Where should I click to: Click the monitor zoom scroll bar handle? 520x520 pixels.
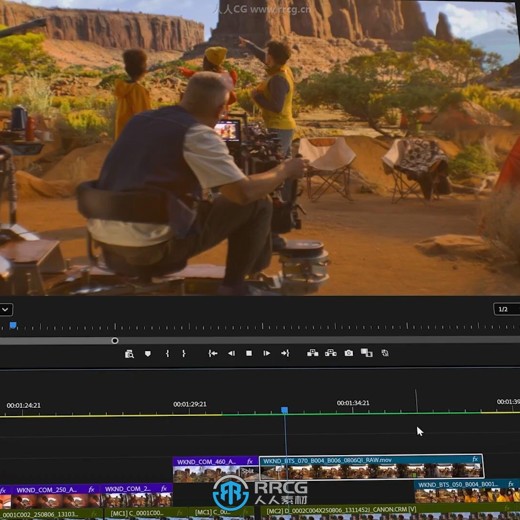pos(115,341)
